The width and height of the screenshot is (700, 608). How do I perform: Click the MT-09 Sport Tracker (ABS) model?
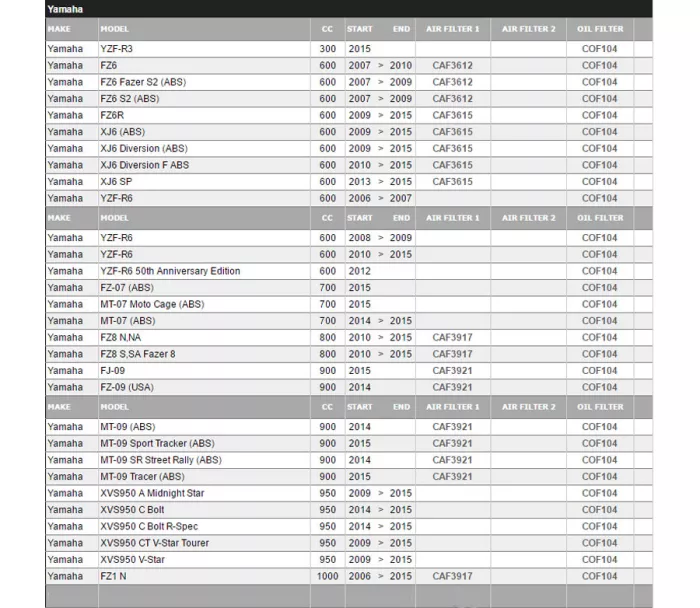click(157, 443)
